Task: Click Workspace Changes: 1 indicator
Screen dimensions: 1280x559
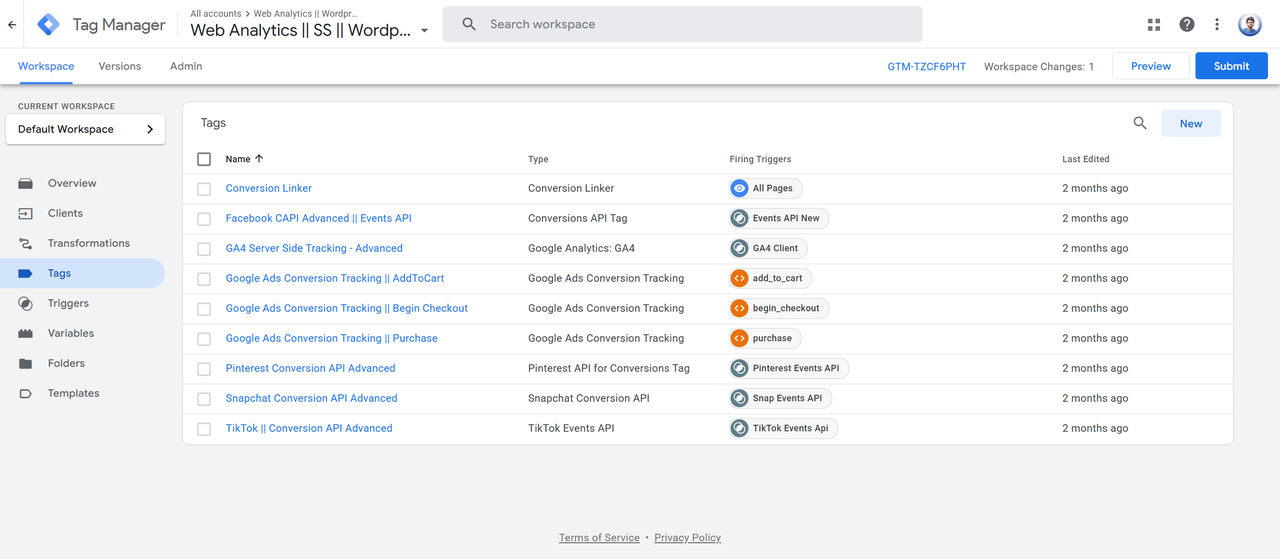Action: [1039, 66]
